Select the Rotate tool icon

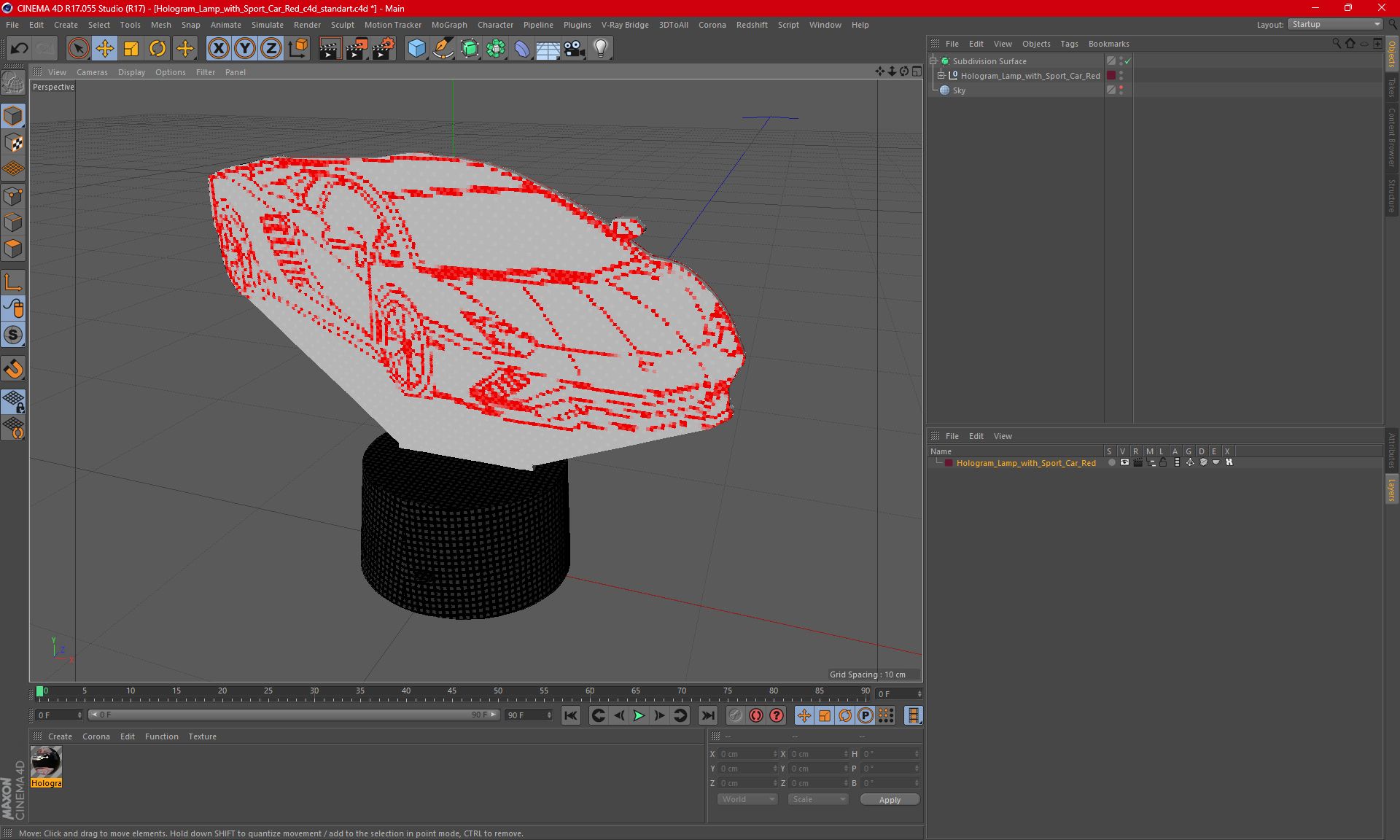click(x=157, y=48)
